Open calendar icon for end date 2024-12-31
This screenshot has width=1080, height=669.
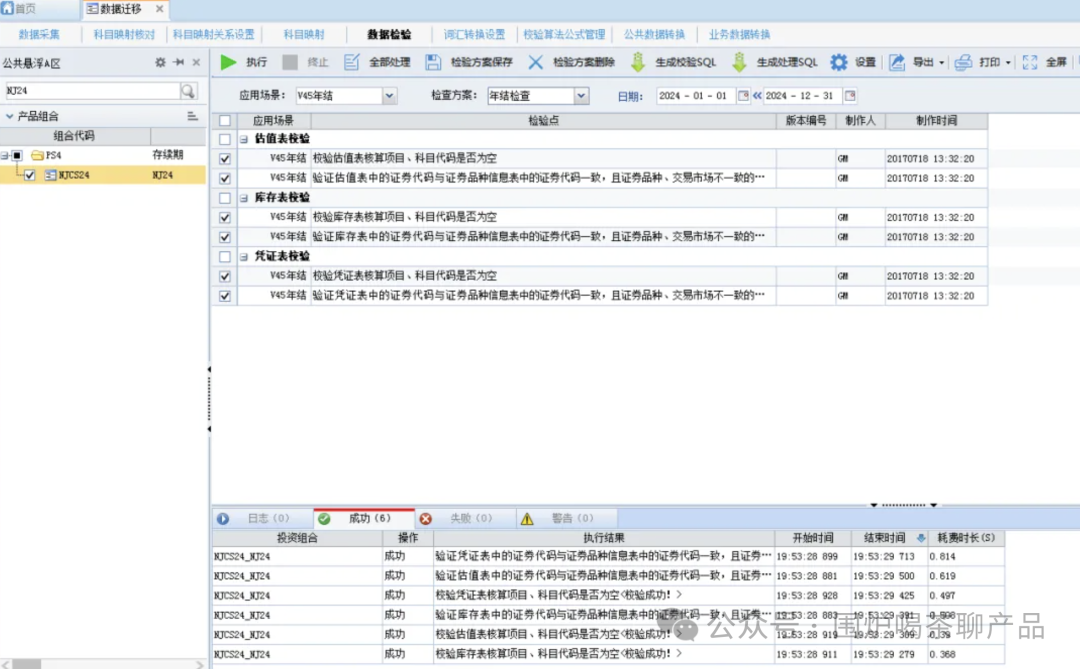(x=850, y=96)
